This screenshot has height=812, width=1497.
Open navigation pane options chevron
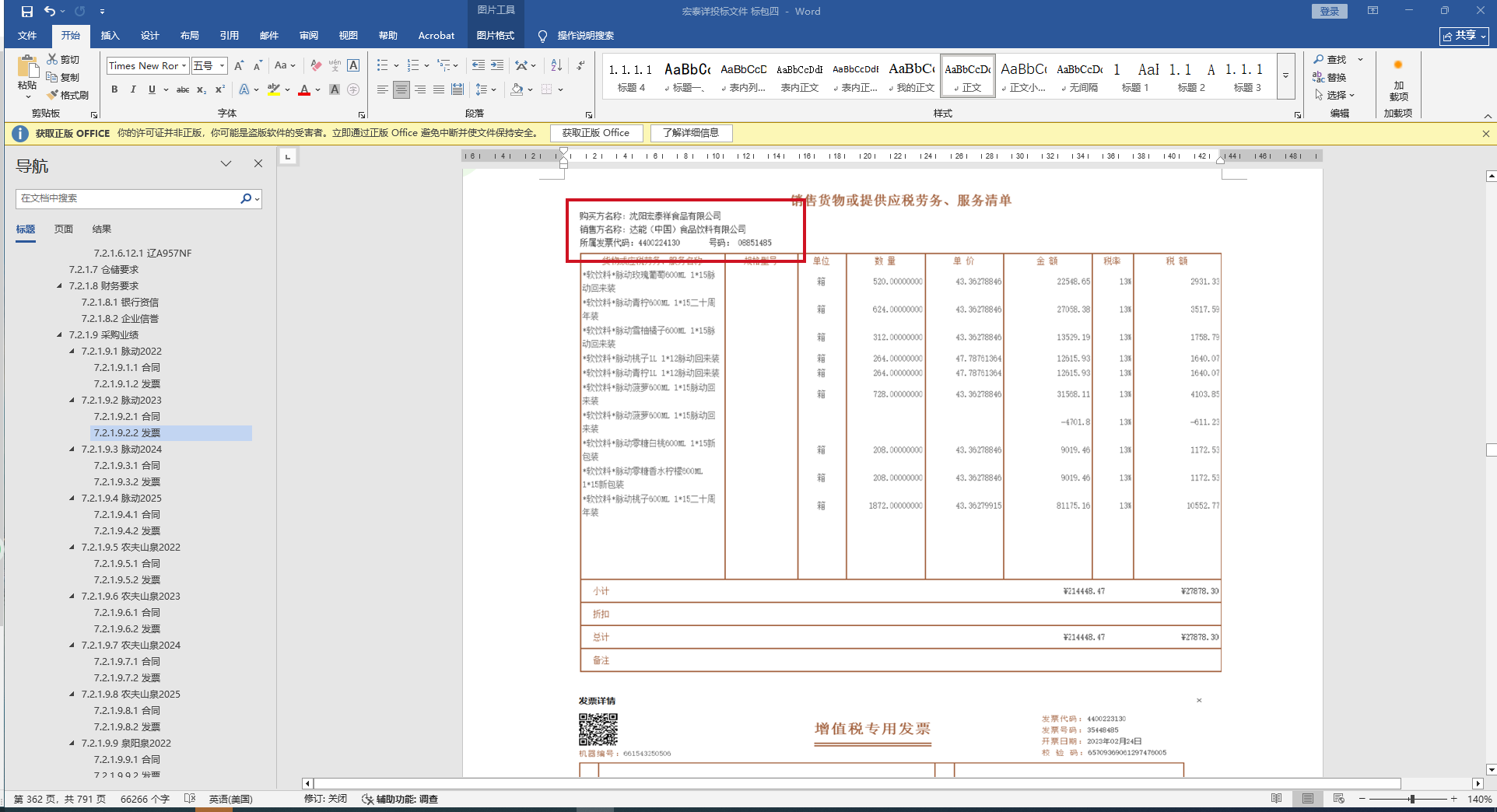pos(226,163)
